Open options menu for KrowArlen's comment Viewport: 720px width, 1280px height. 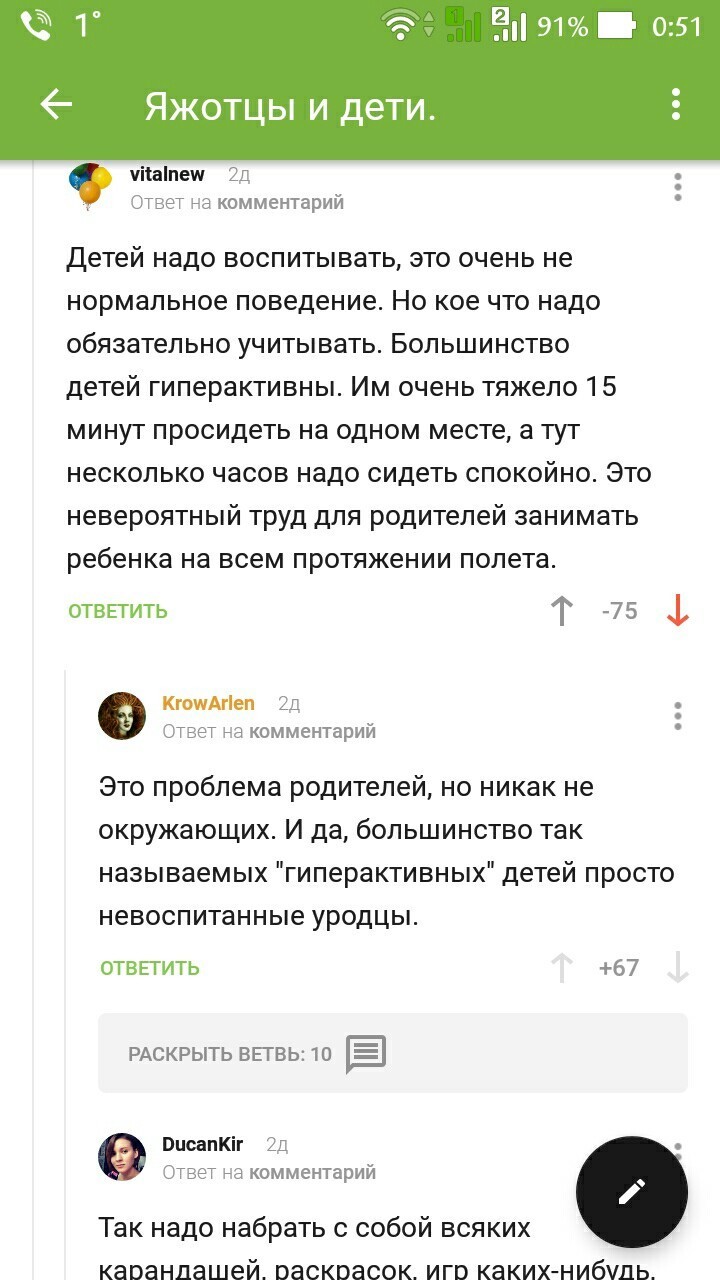click(x=678, y=716)
